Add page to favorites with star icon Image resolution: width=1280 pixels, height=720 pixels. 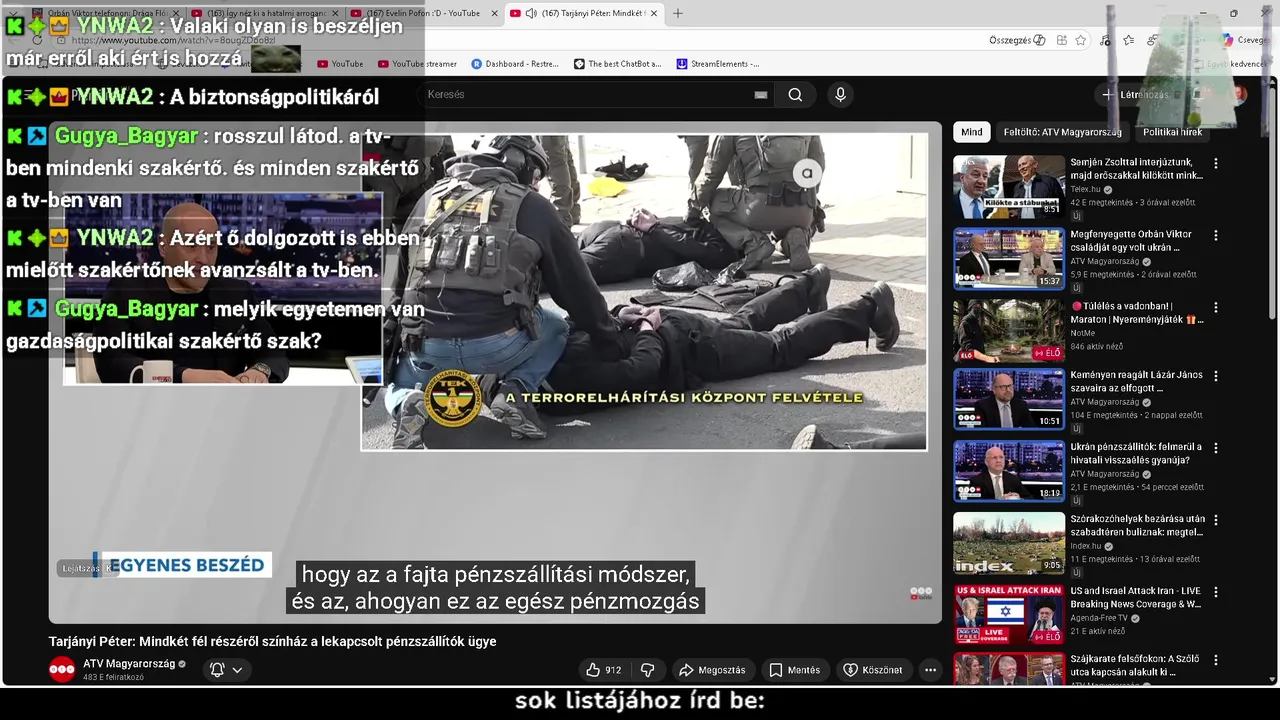click(x=1081, y=40)
